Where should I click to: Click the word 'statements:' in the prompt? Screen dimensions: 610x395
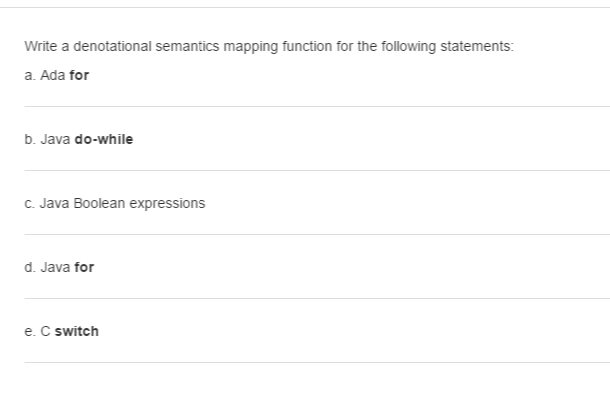coord(477,46)
